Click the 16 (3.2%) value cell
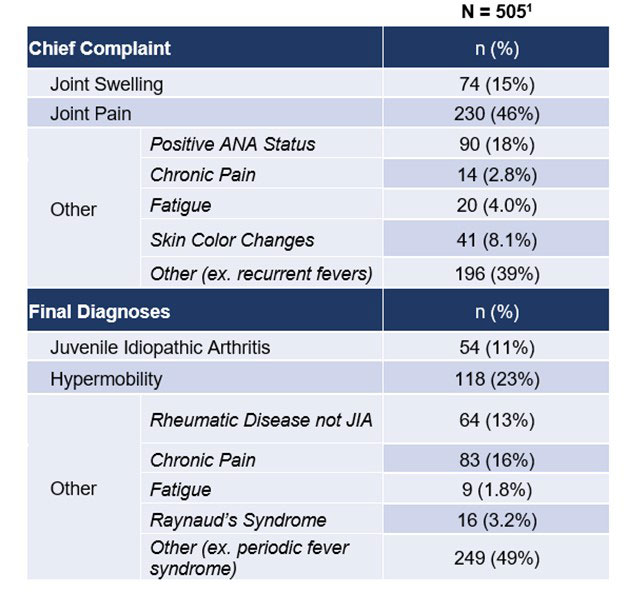 (497, 520)
